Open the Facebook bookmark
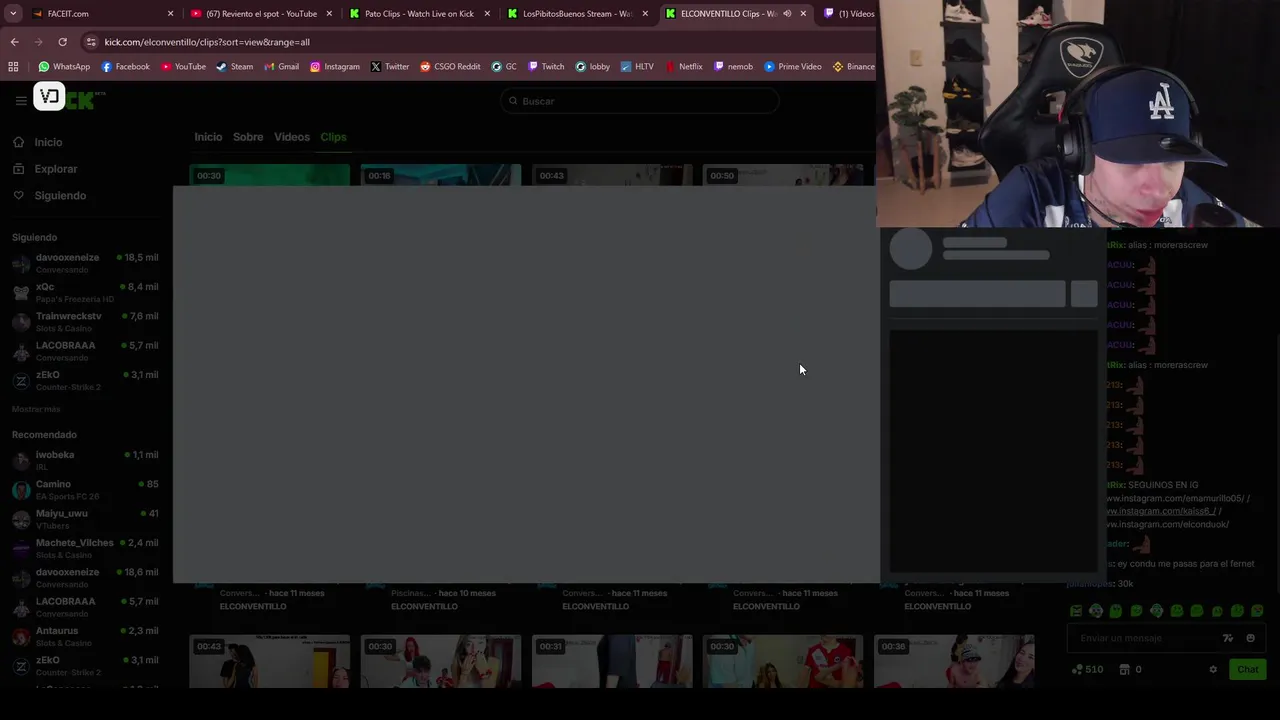The height and width of the screenshot is (720, 1280). pyautogui.click(x=125, y=66)
